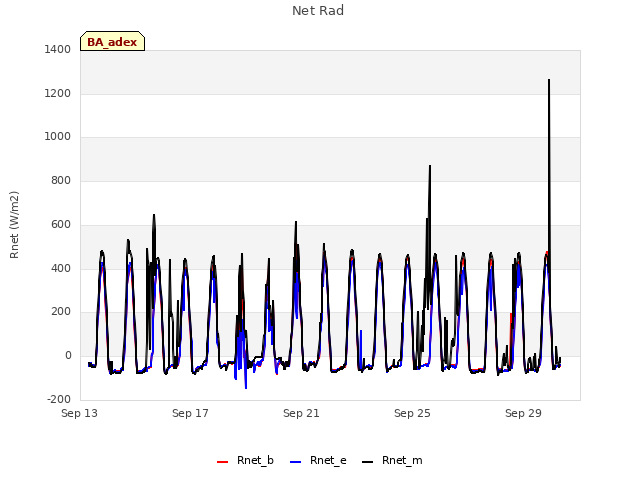Toggle the Rnet_m legend entry
This screenshot has height=480, width=640.
coord(392,461)
